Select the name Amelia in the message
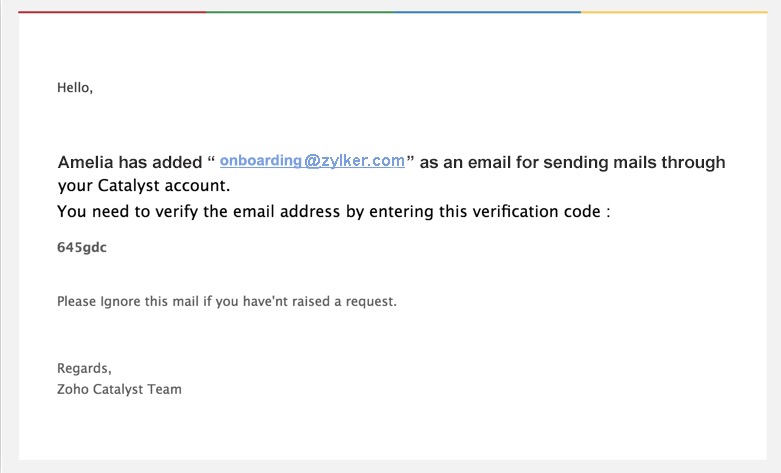 click(85, 163)
